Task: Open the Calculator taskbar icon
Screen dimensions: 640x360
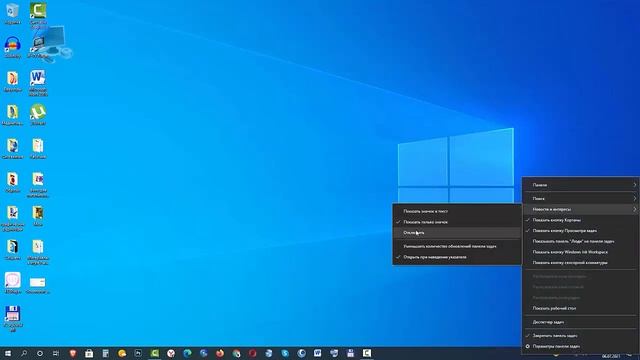Action: 105,353
